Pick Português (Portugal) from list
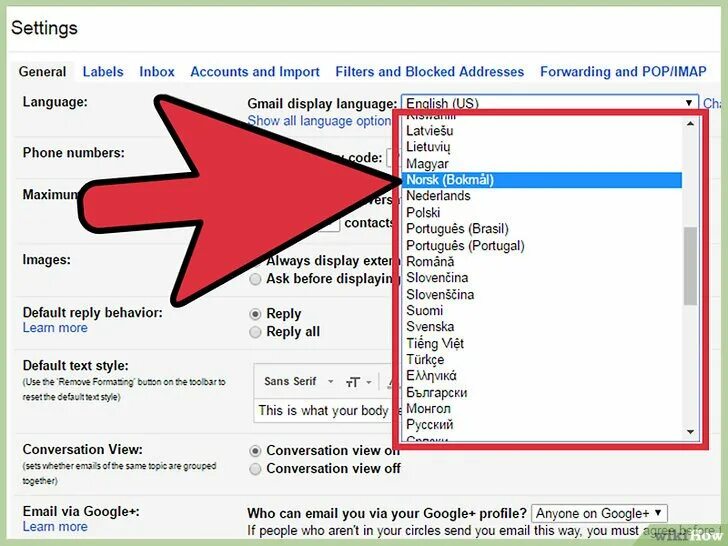Image resolution: width=728 pixels, height=546 pixels. tap(541, 245)
